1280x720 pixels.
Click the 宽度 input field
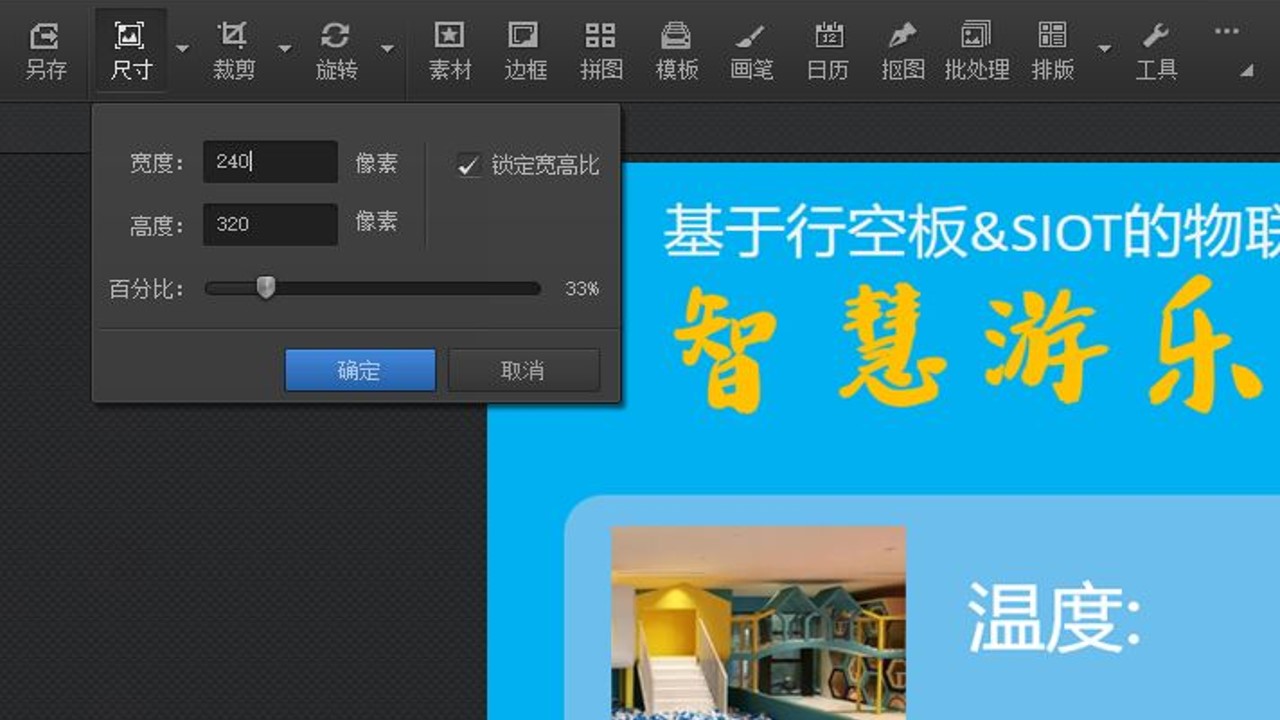(270, 161)
